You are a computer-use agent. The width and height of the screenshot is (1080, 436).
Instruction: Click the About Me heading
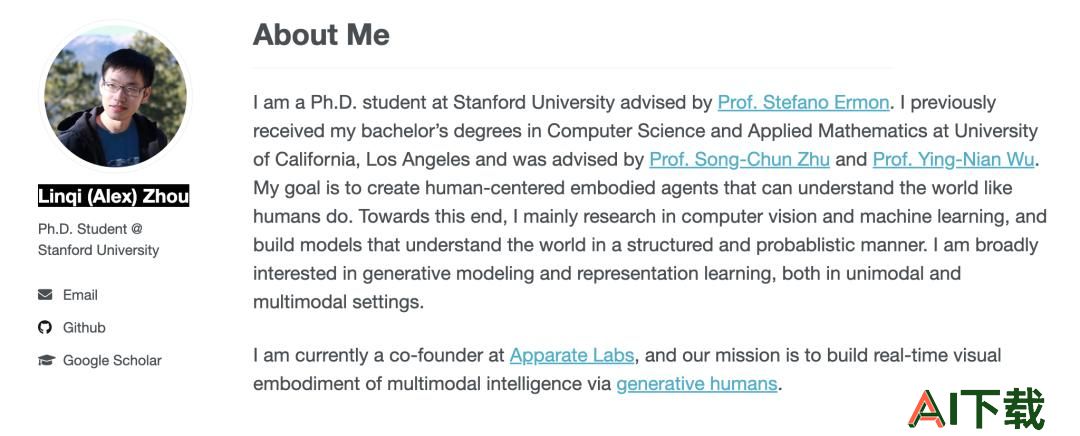click(x=321, y=34)
